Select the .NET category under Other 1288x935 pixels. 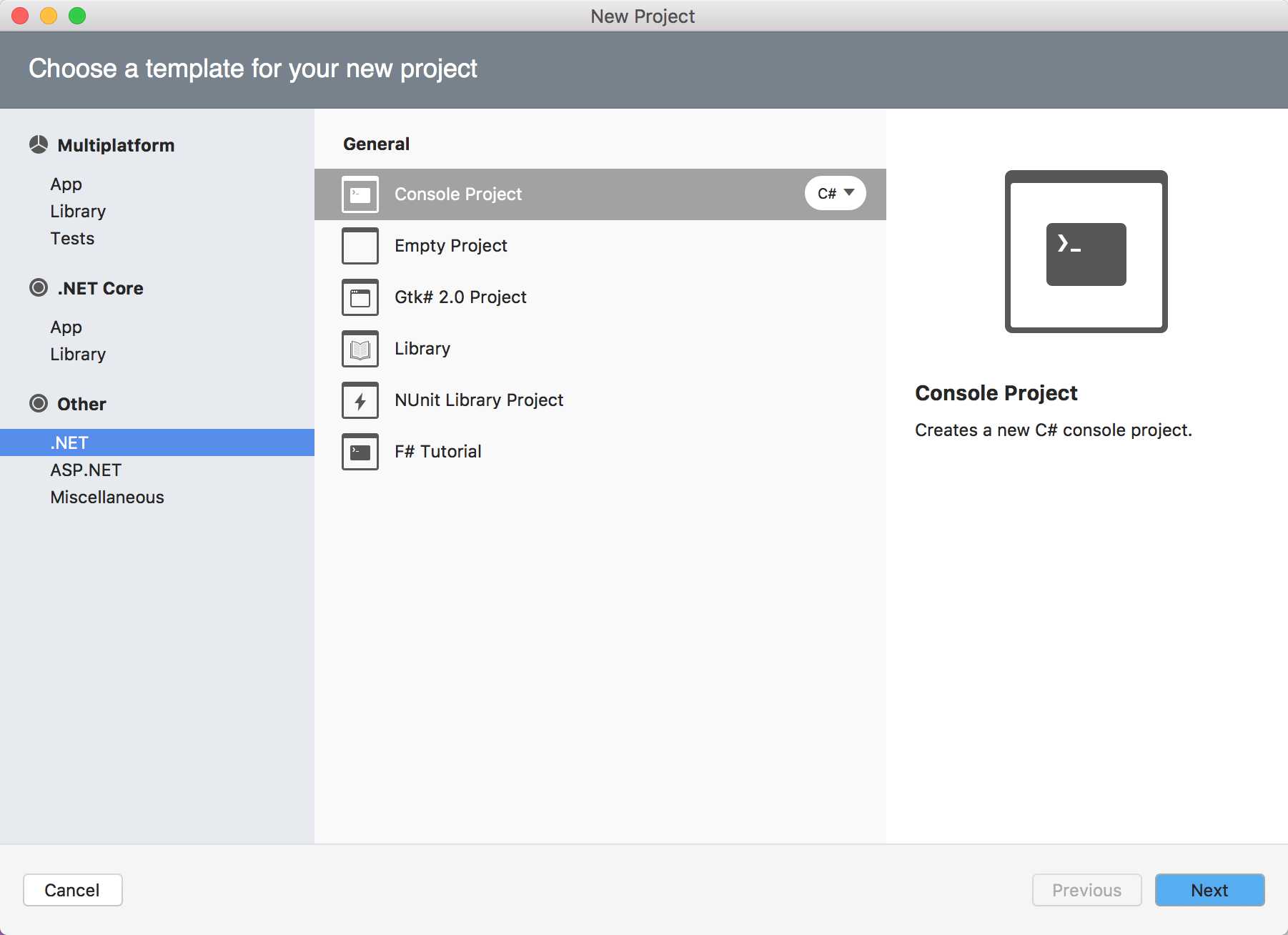click(157, 442)
